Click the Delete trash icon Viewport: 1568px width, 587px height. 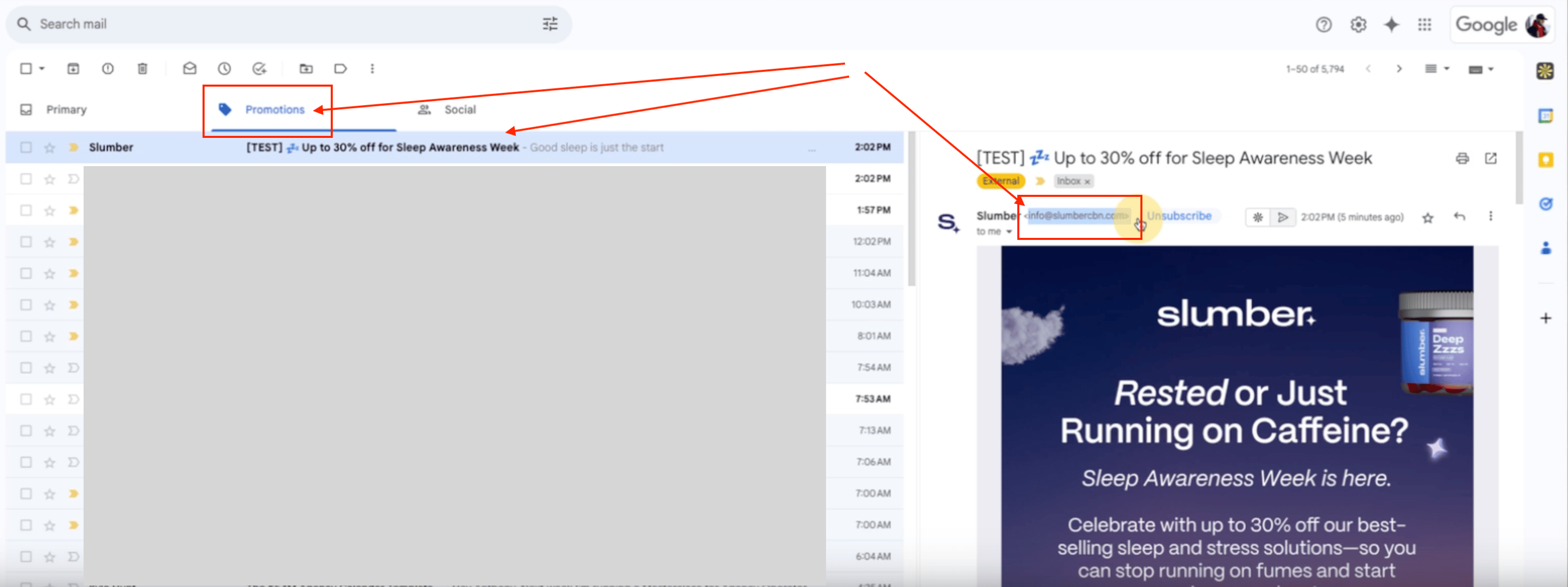143,69
